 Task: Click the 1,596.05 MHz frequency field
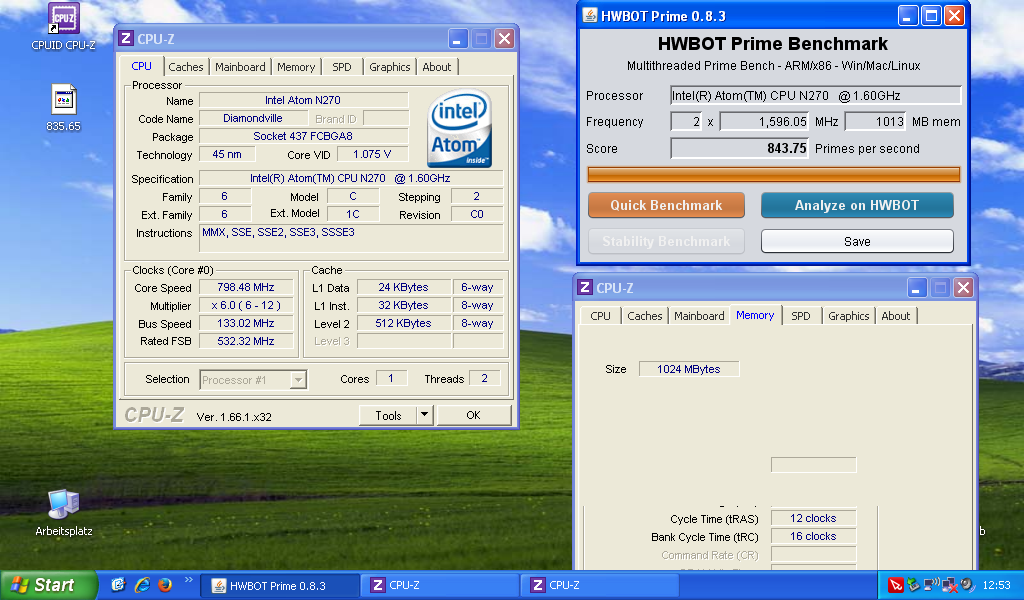[765, 121]
